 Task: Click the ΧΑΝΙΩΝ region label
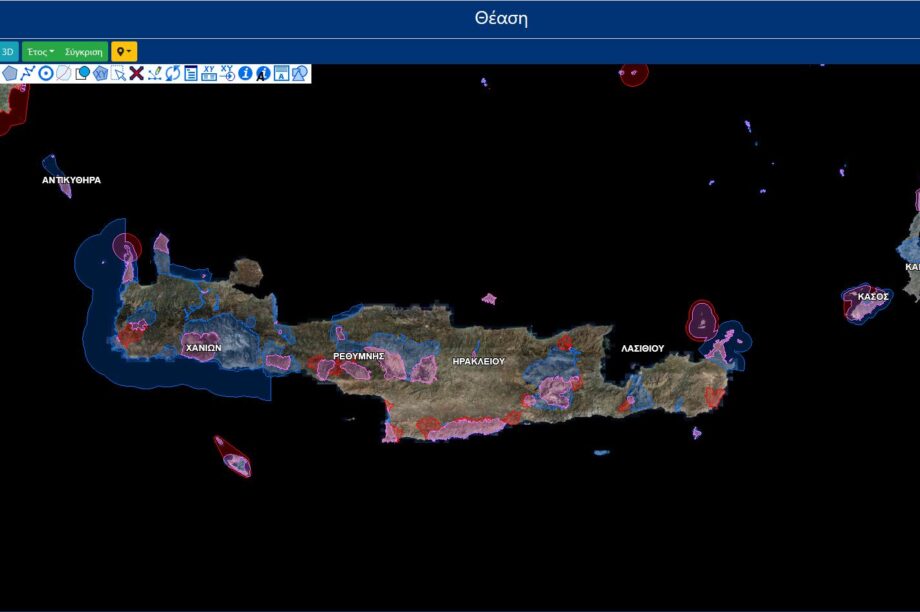203,348
